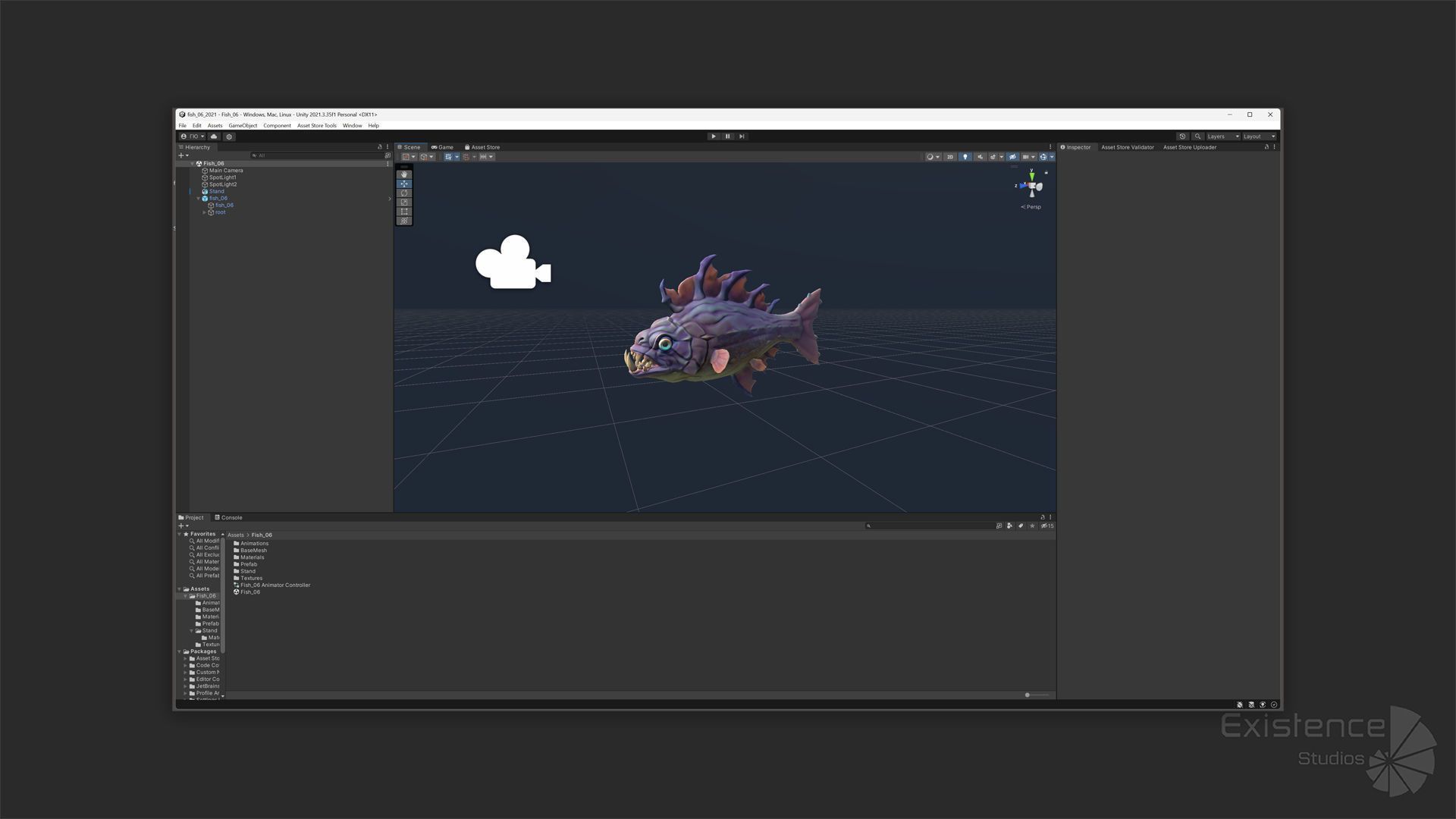
Task: Open the Asset Store Tools menu
Action: click(x=316, y=126)
